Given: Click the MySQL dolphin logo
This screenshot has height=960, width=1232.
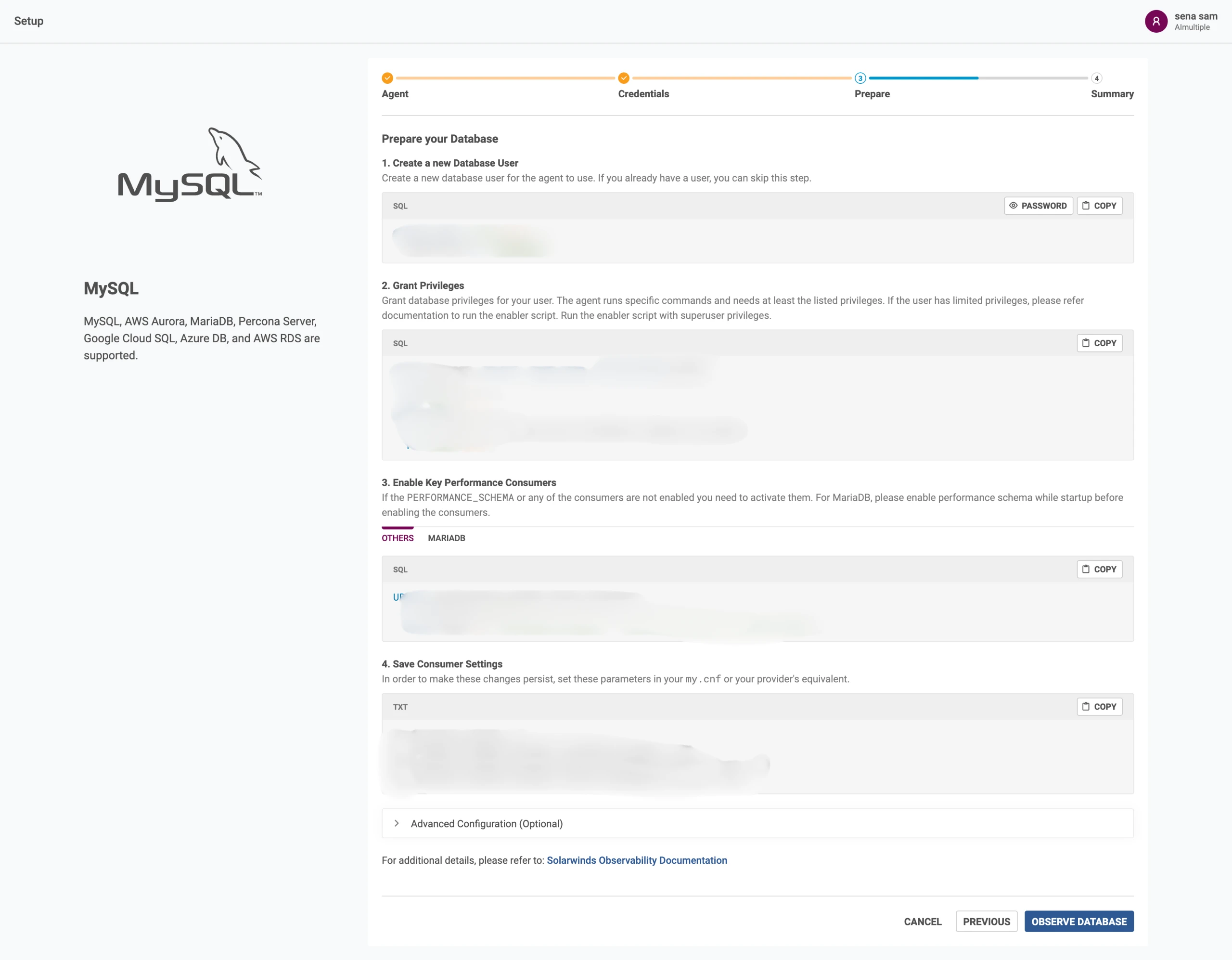Looking at the screenshot, I should tap(190, 164).
